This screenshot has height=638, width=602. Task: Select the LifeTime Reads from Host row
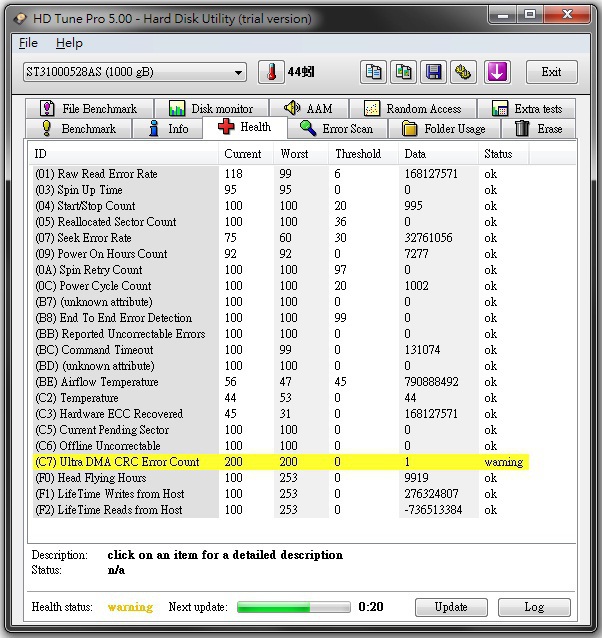281,510
